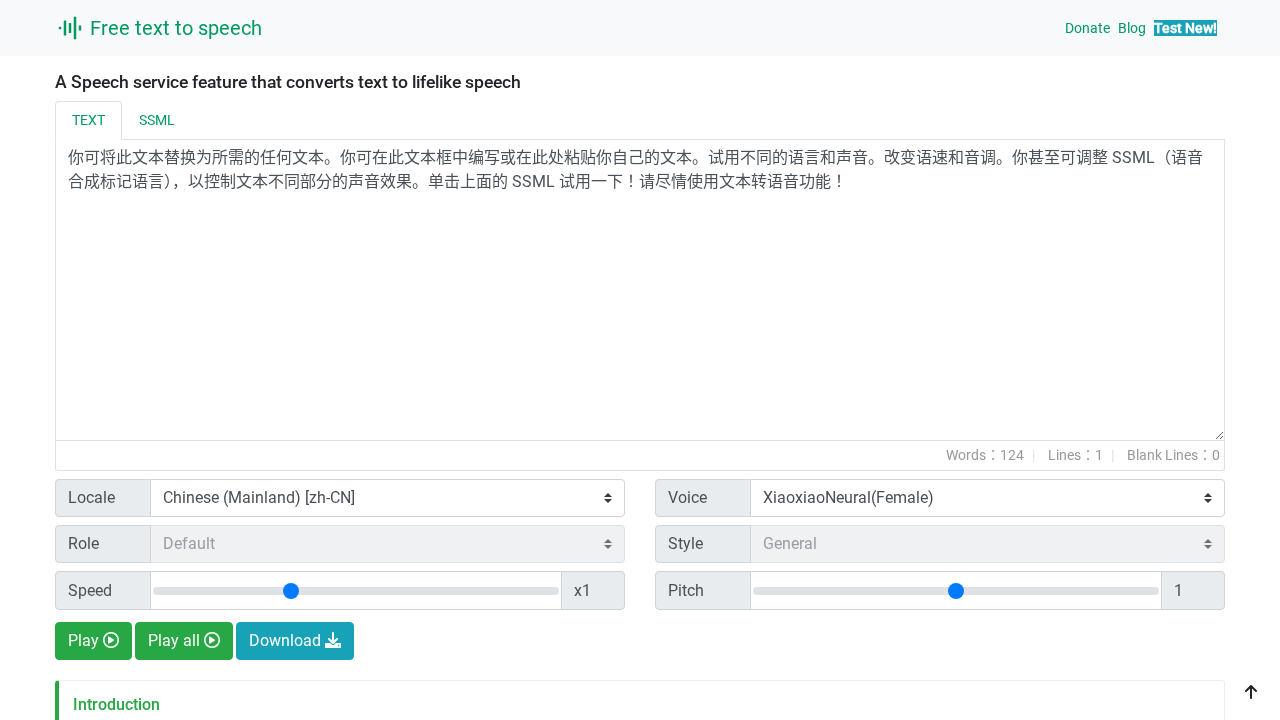Open the Blog page
This screenshot has height=720, width=1280.
(x=1131, y=28)
